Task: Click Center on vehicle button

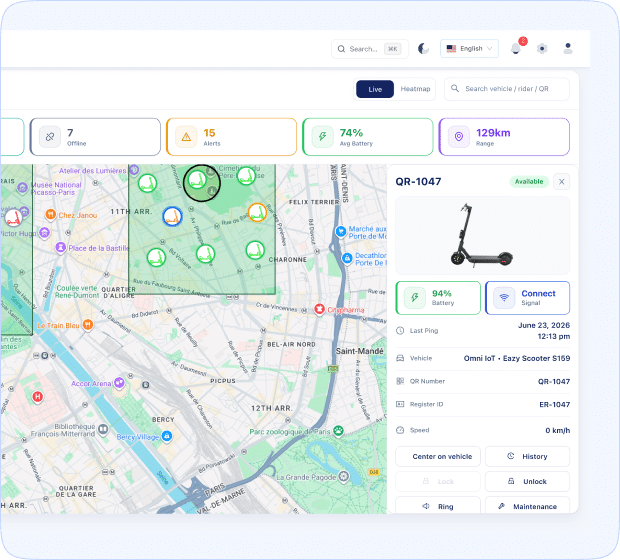Action: pos(438,456)
